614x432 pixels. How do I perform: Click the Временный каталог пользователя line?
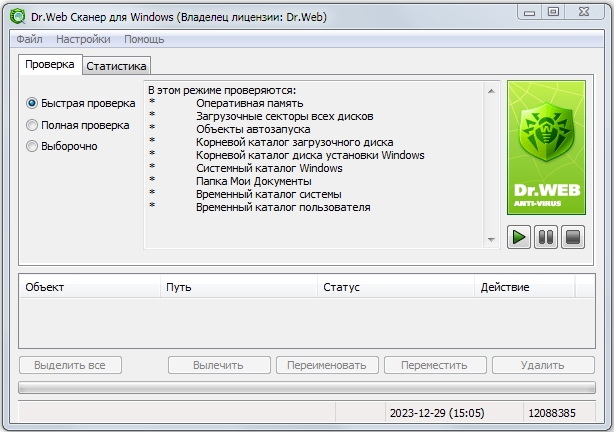283,207
